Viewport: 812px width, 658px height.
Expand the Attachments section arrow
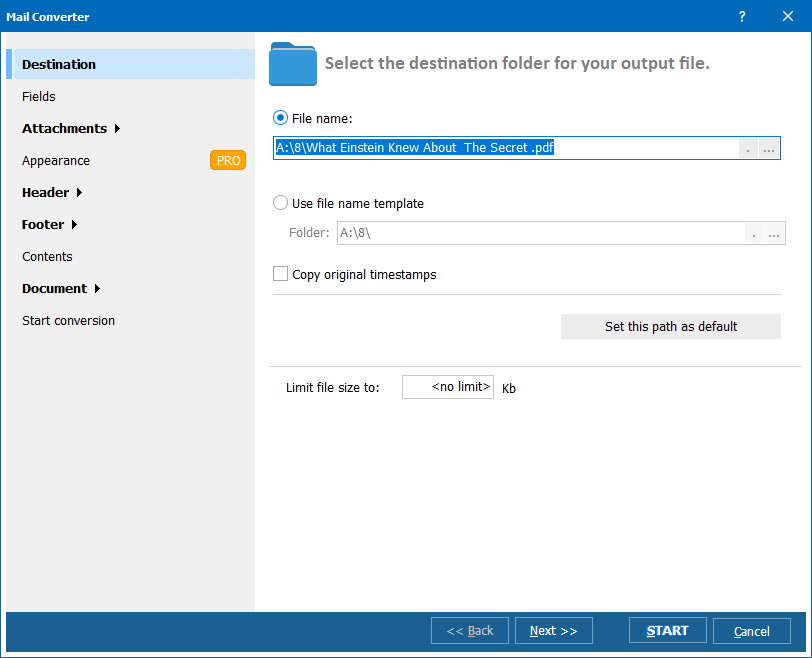point(117,129)
